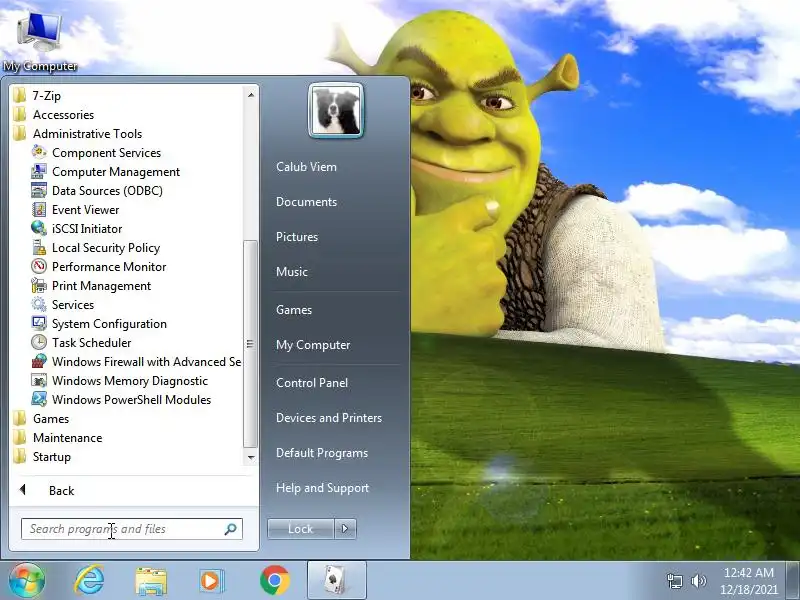Open Event Viewer icon

pos(39,210)
